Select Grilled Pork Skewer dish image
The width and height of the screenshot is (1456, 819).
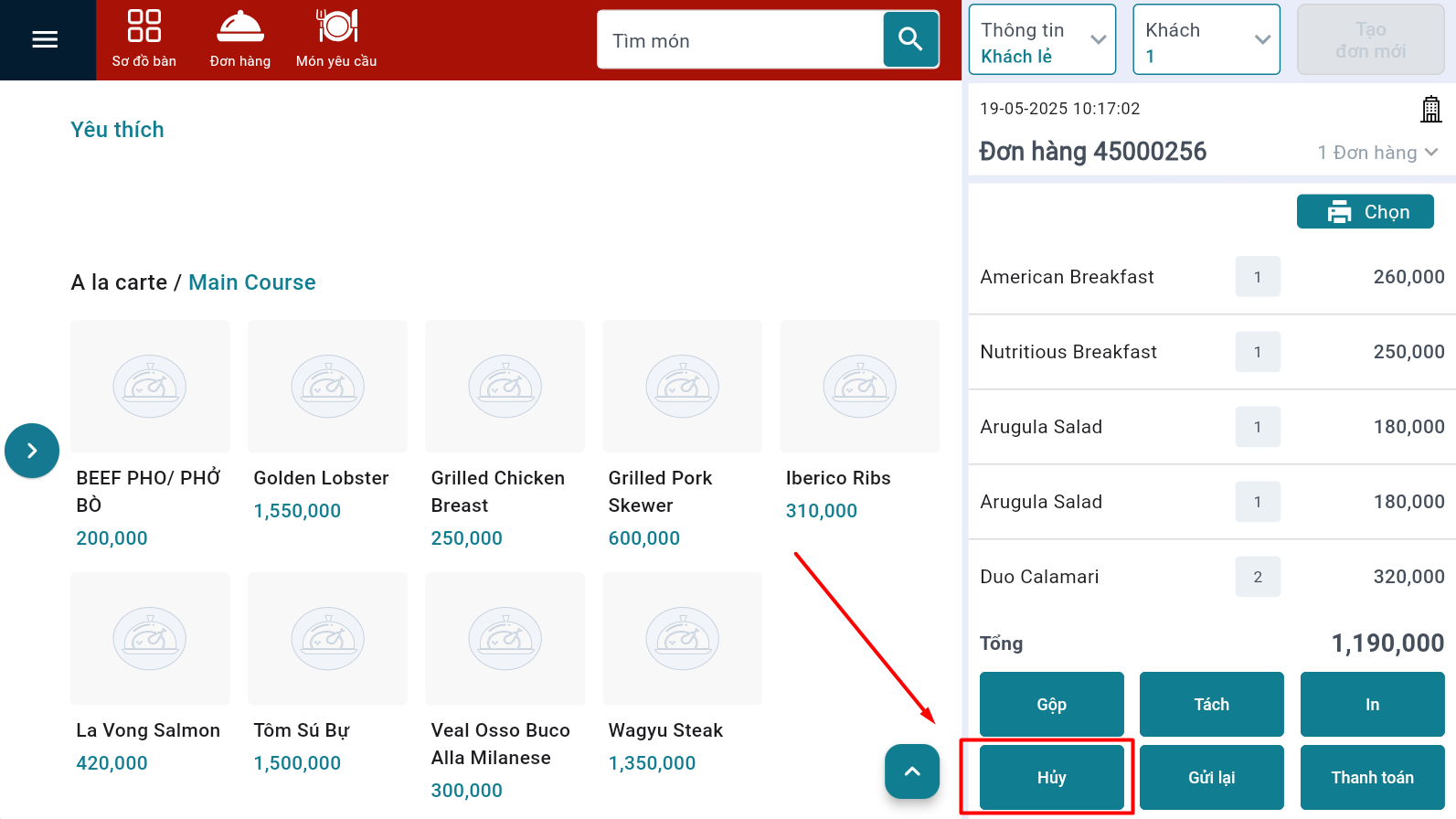pos(682,386)
